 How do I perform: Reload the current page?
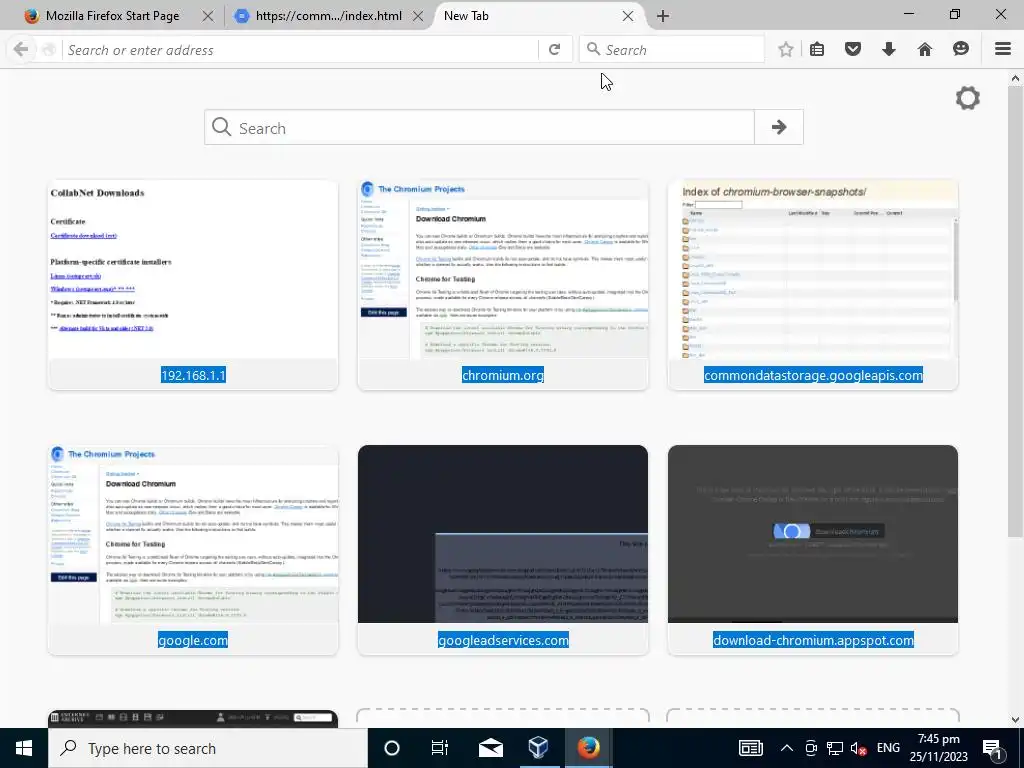[x=554, y=50]
